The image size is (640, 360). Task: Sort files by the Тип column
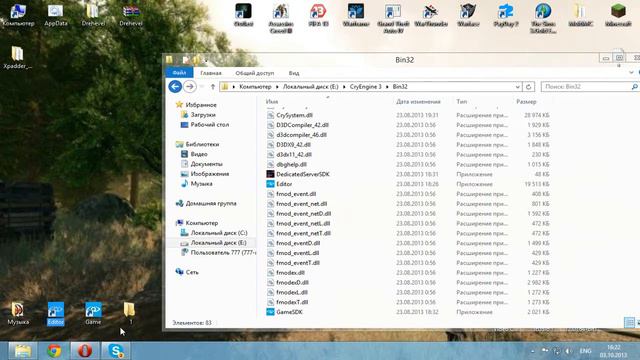pyautogui.click(x=462, y=102)
